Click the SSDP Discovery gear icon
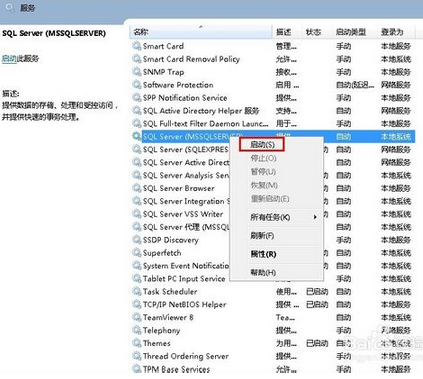Viewport: 423px width, 379px height. (x=137, y=240)
